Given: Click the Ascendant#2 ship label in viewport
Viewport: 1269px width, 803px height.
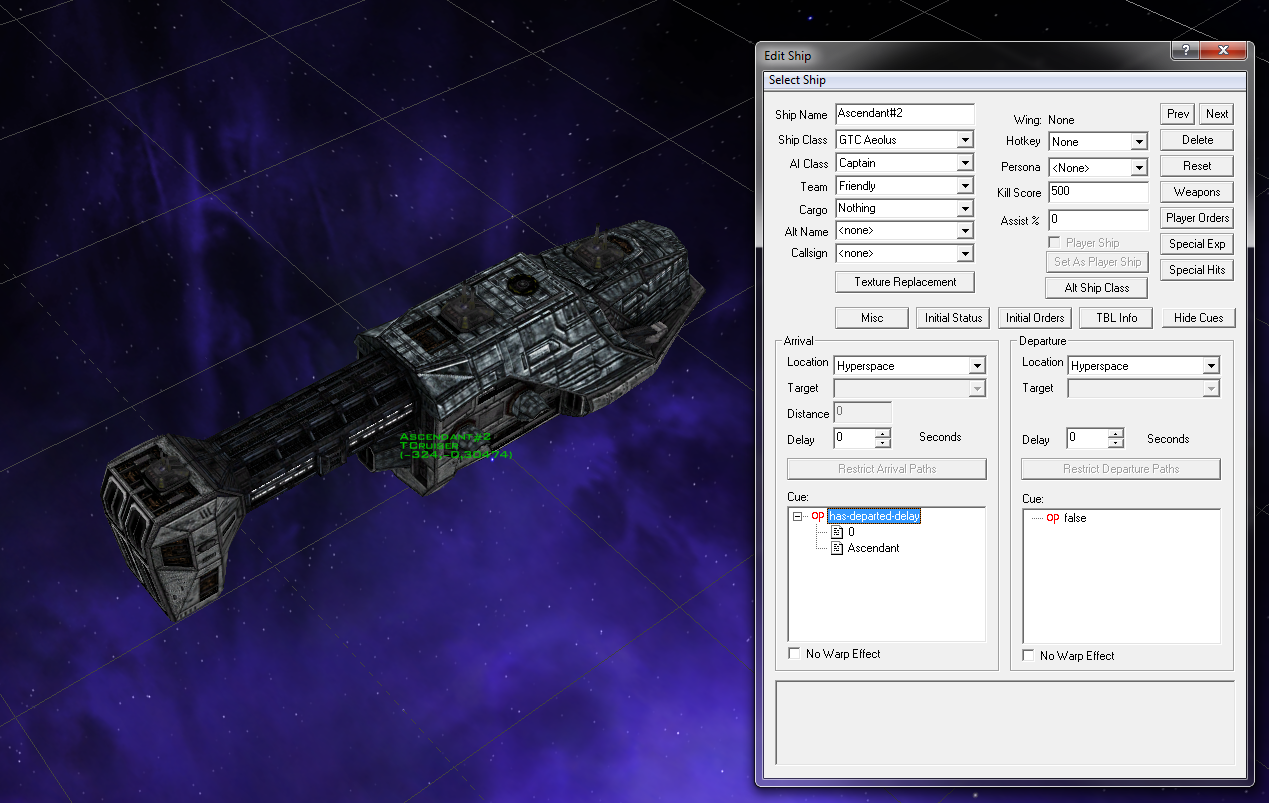Looking at the screenshot, I should click(x=445, y=437).
